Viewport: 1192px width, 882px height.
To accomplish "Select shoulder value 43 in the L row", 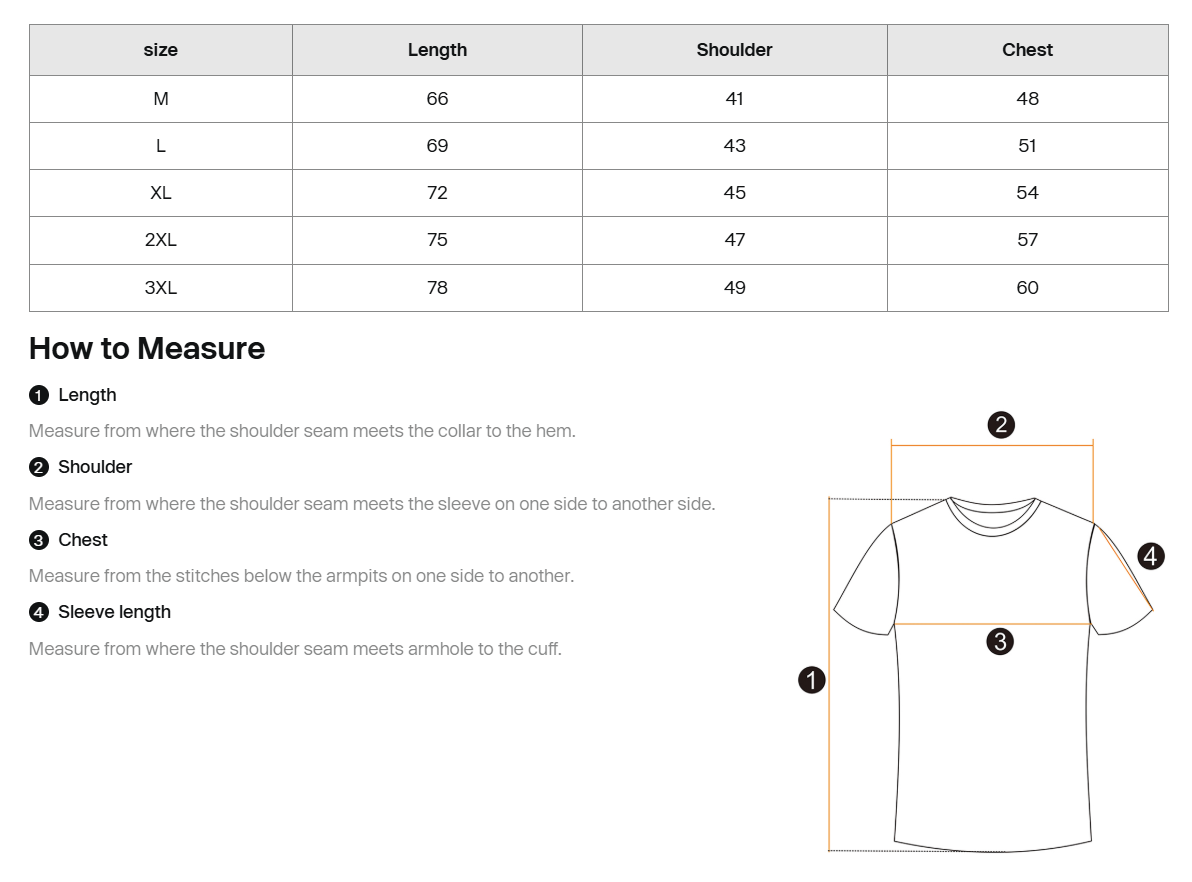I will (734, 146).
